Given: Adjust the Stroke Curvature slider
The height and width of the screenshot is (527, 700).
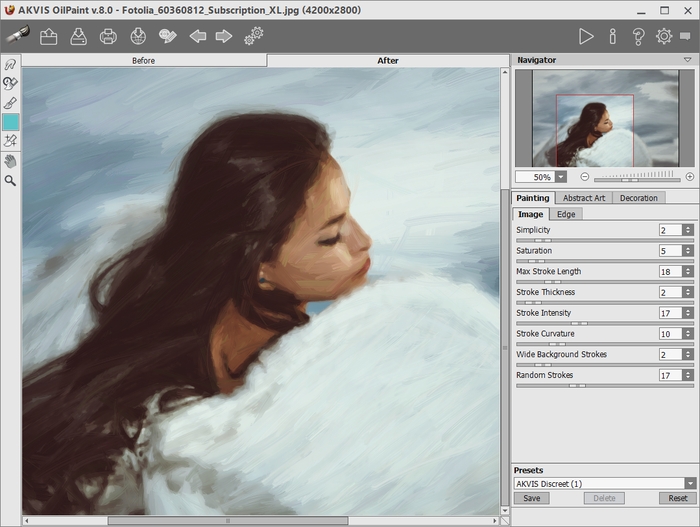Looking at the screenshot, I should click(605, 344).
